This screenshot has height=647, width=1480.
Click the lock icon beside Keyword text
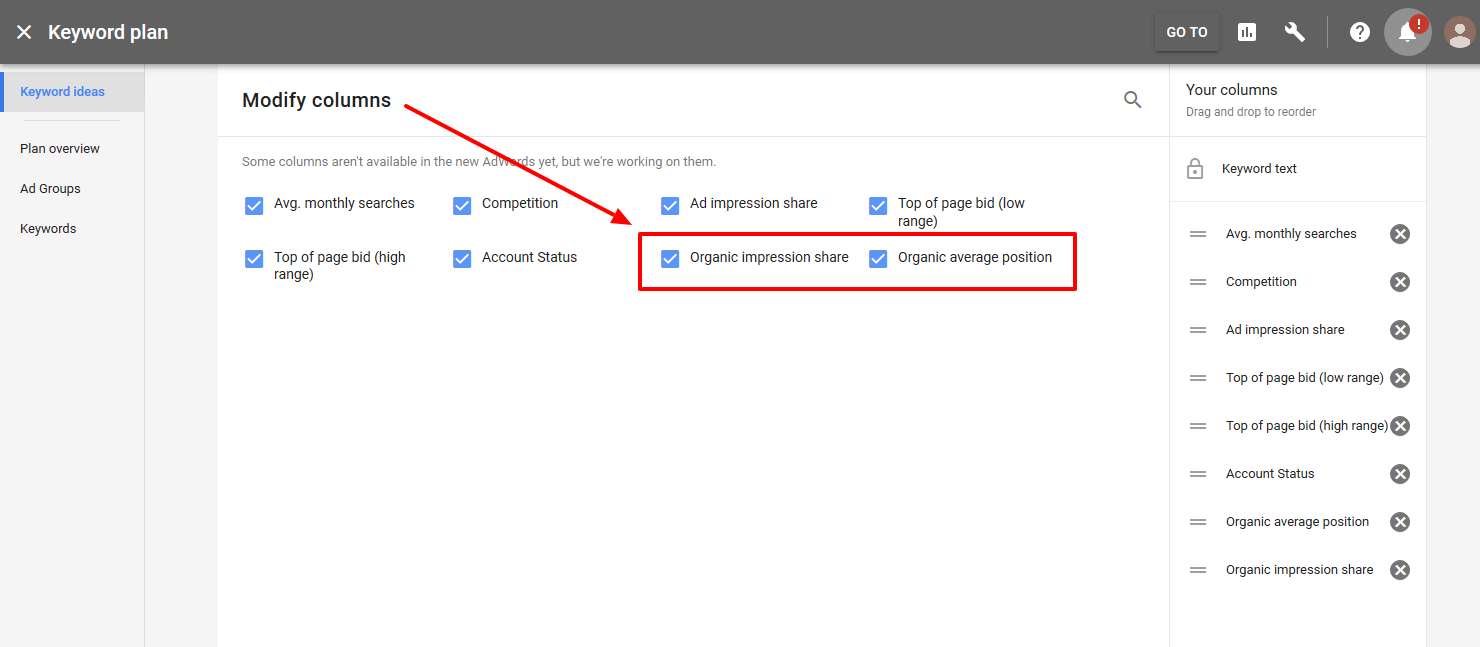click(1194, 168)
